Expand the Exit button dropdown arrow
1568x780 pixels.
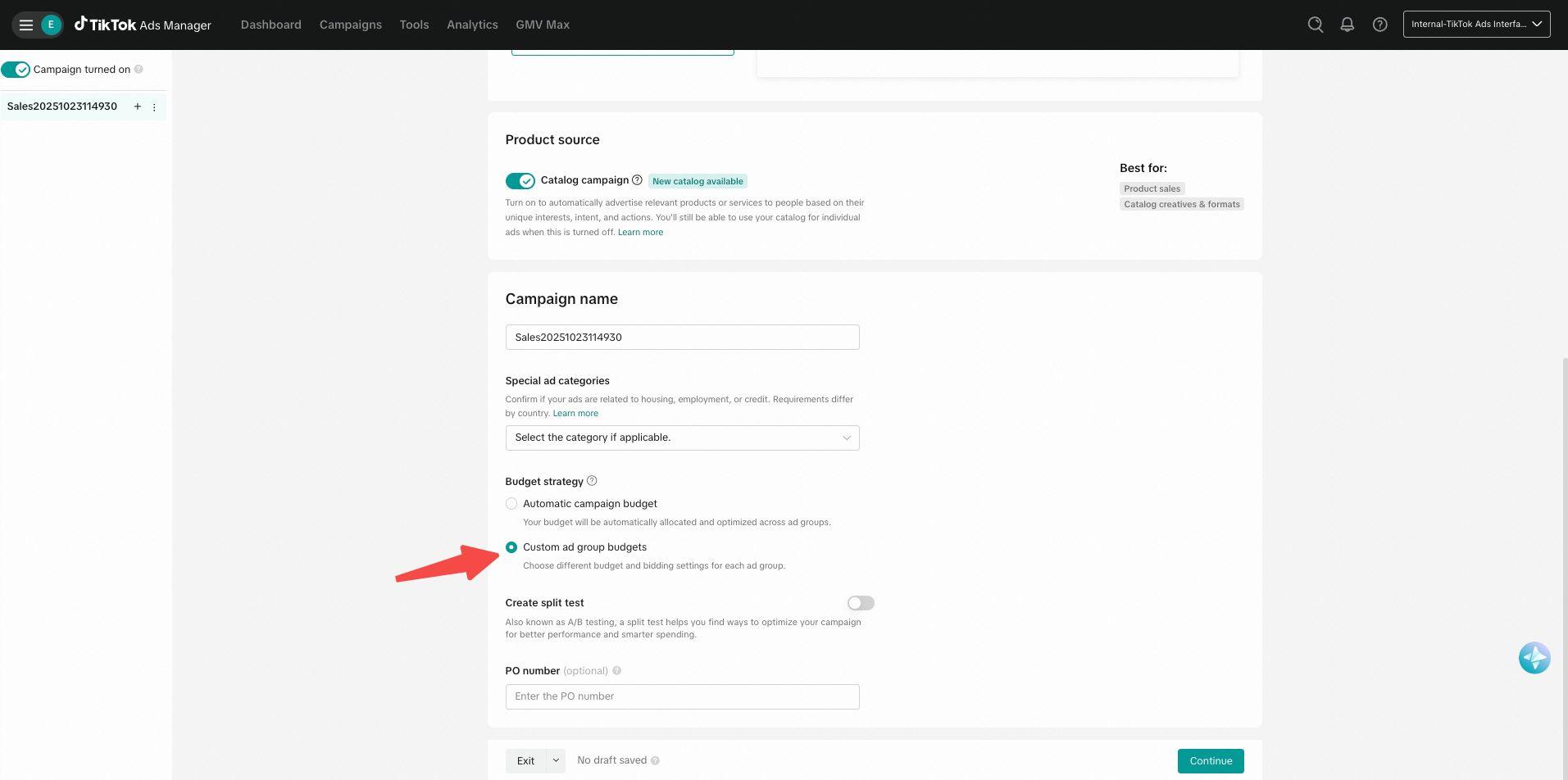click(556, 760)
